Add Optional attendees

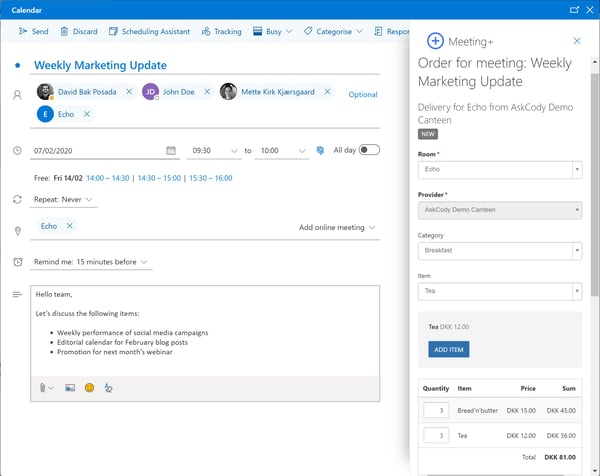tap(363, 95)
